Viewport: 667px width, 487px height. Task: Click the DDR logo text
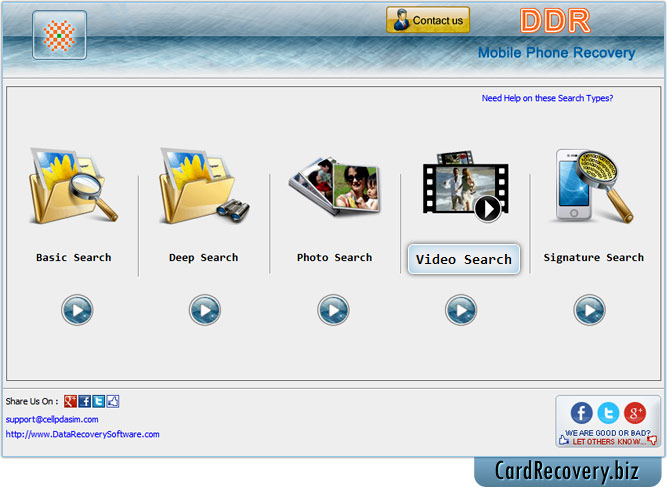pyautogui.click(x=555, y=20)
